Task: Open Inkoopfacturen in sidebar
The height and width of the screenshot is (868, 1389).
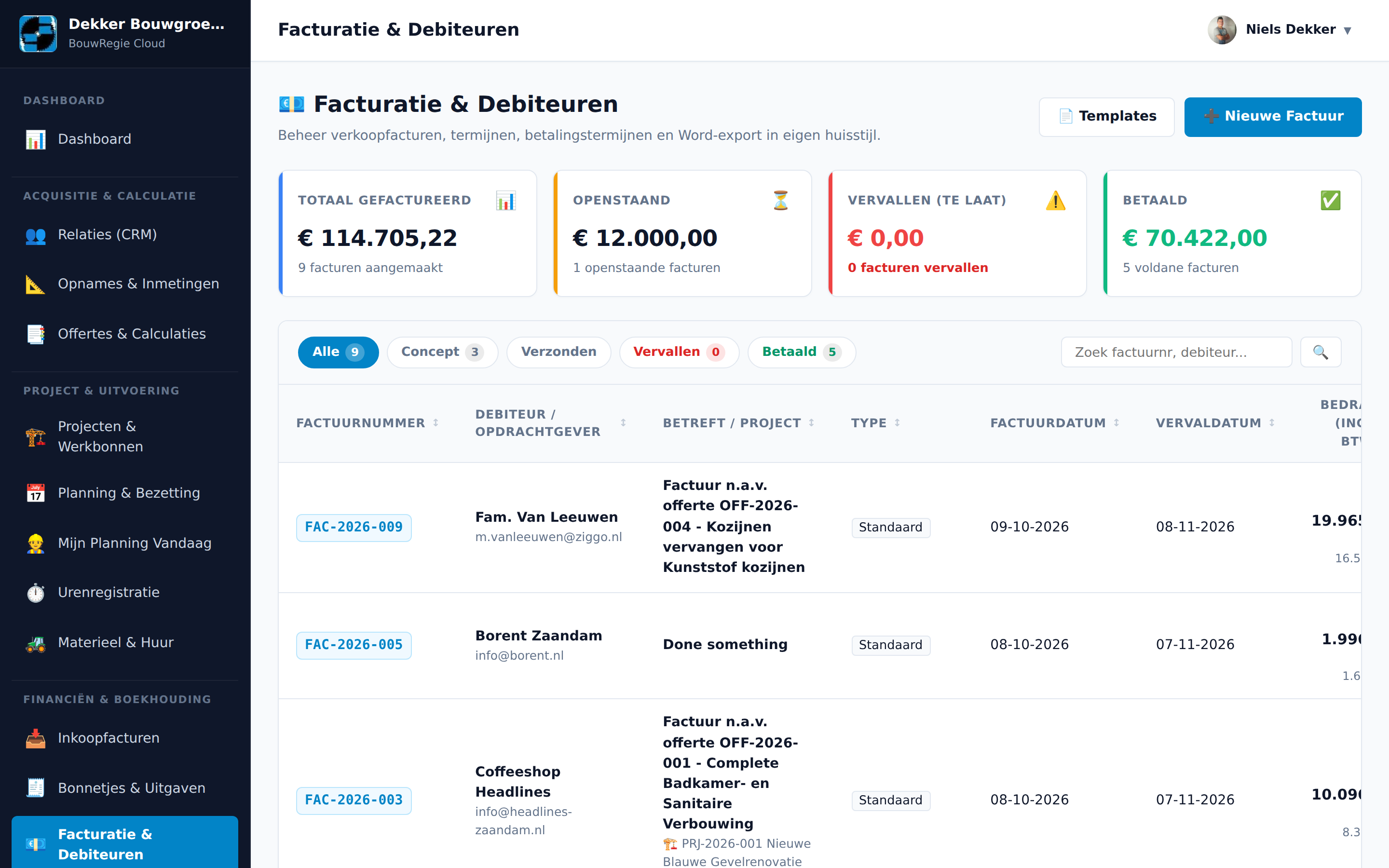Action: pos(124,738)
